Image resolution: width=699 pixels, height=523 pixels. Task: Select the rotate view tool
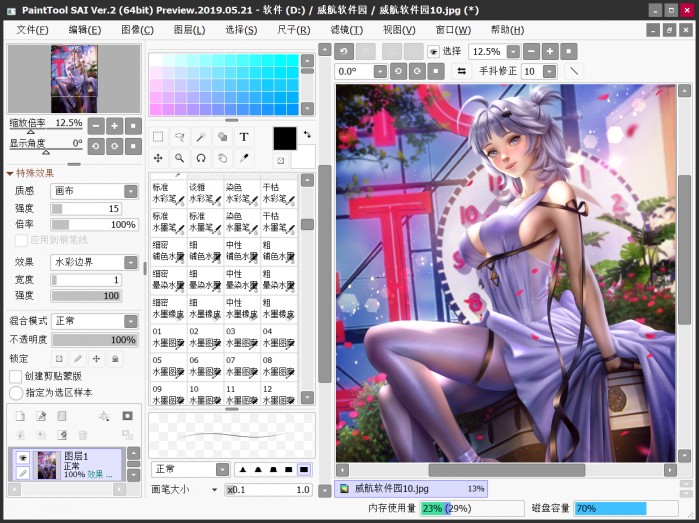click(x=201, y=158)
